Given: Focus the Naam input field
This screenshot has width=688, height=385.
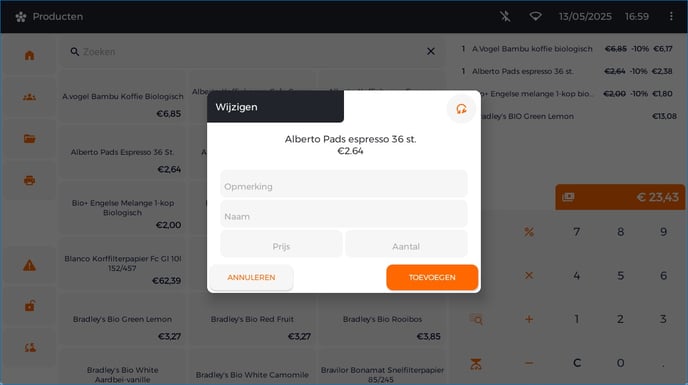Looking at the screenshot, I should (x=344, y=214).
